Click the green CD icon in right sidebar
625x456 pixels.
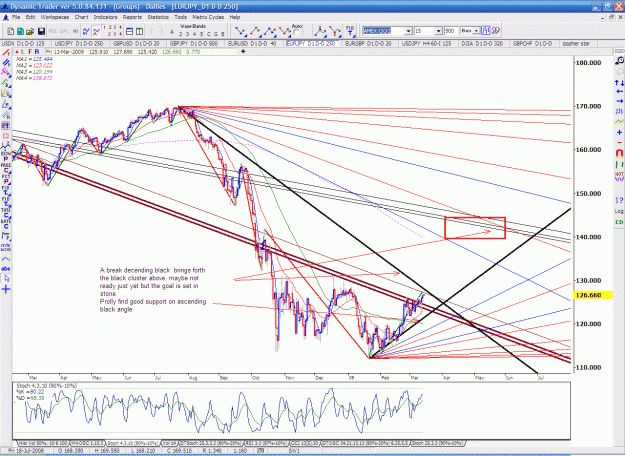[619, 222]
